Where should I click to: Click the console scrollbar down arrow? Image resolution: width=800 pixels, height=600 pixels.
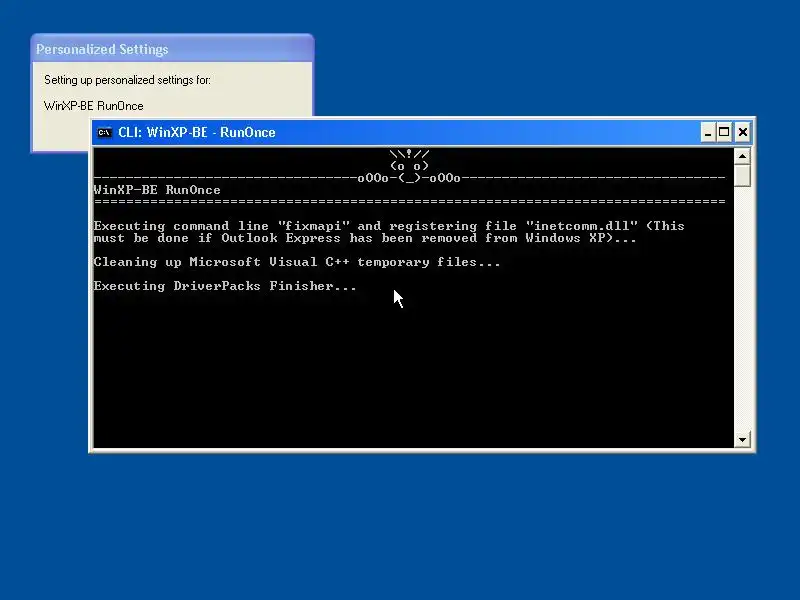point(742,439)
